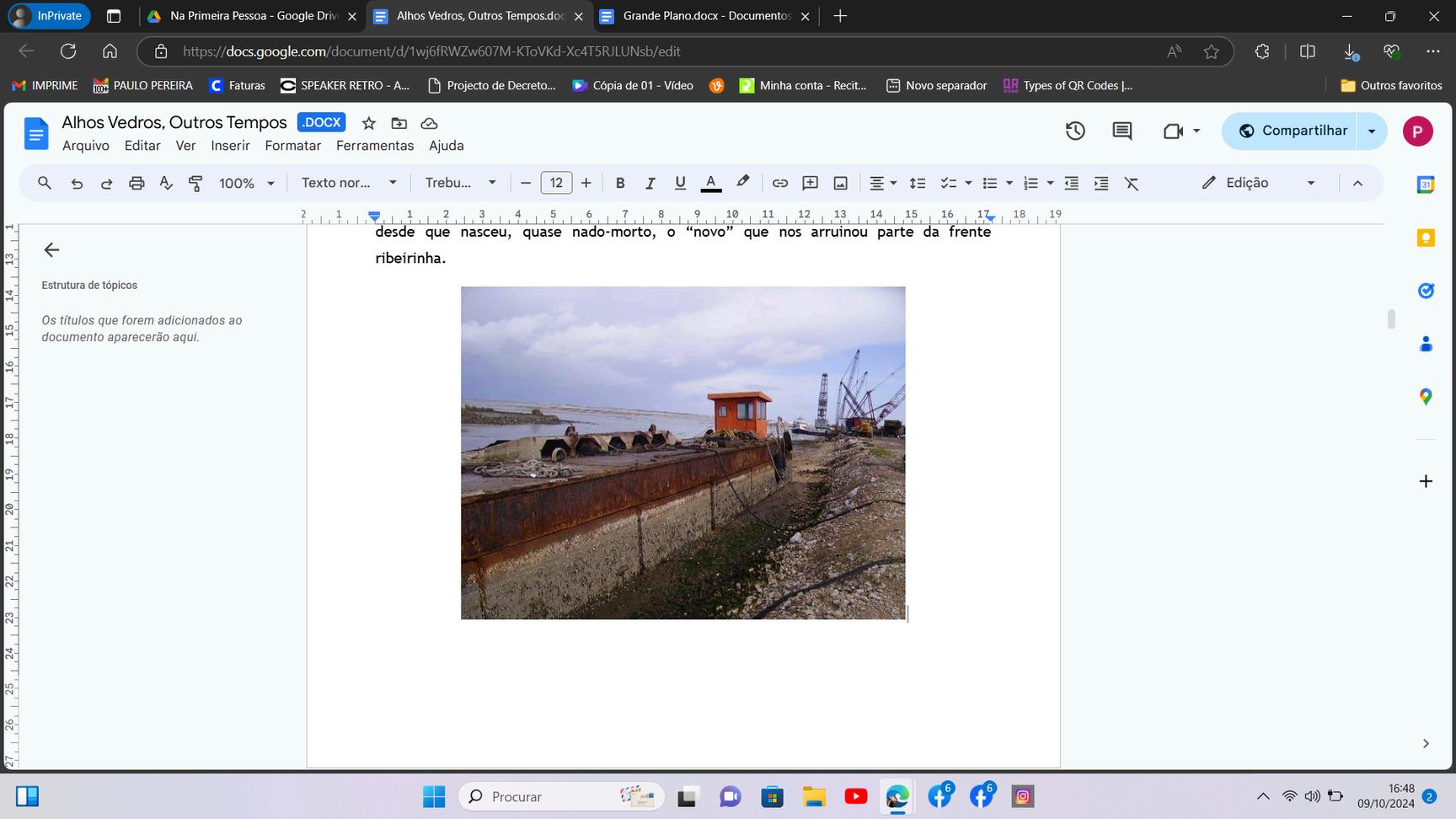The height and width of the screenshot is (819, 1456).
Task: Click the insert link icon
Action: tap(780, 183)
